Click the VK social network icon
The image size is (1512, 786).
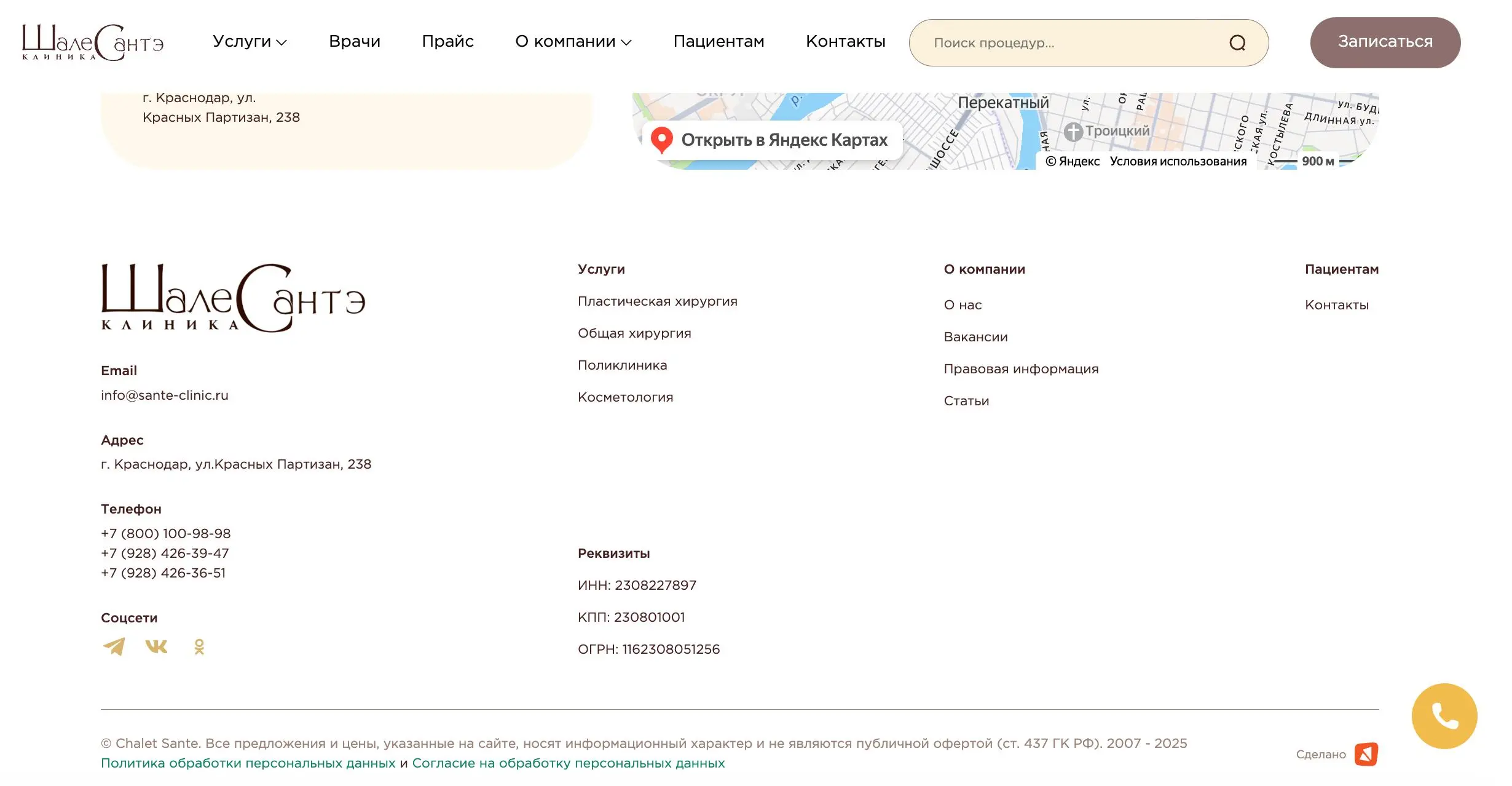pyautogui.click(x=156, y=647)
